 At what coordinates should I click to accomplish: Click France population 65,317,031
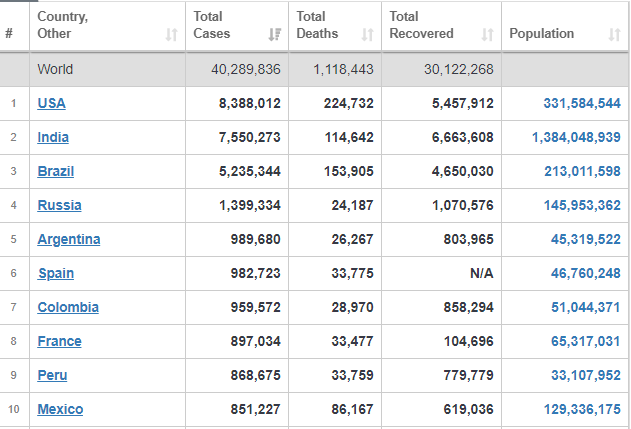click(586, 341)
